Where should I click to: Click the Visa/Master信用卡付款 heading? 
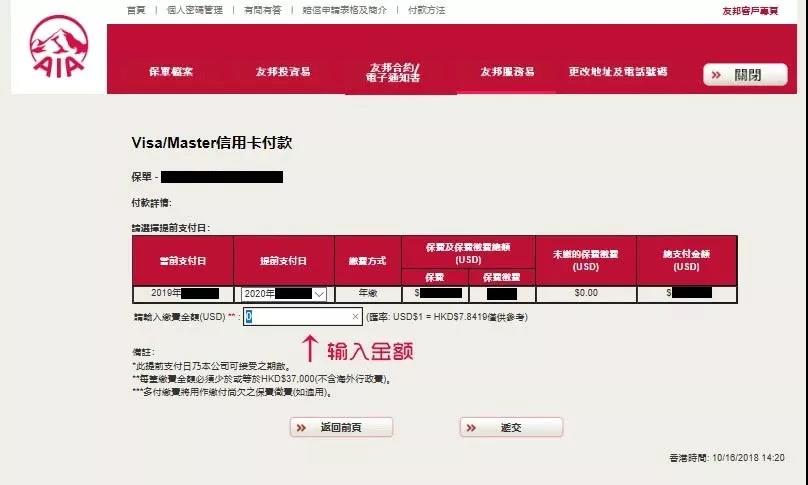click(212, 143)
